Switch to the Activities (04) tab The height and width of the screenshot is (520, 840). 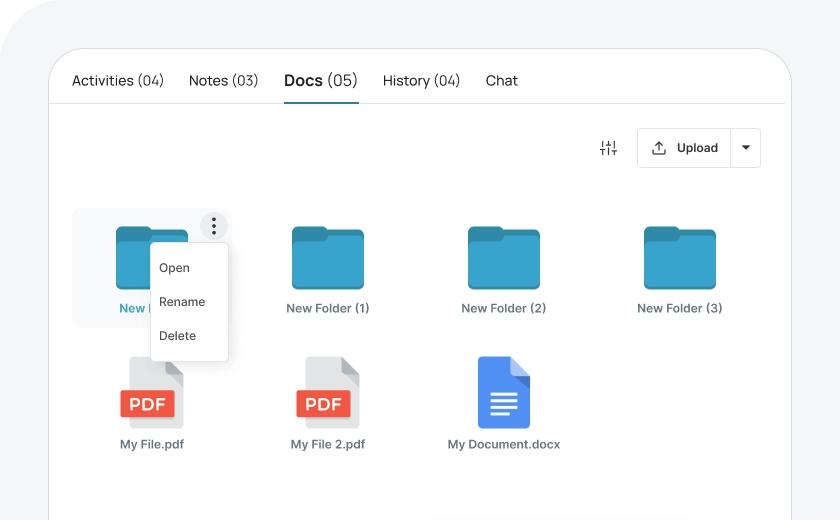coord(118,81)
